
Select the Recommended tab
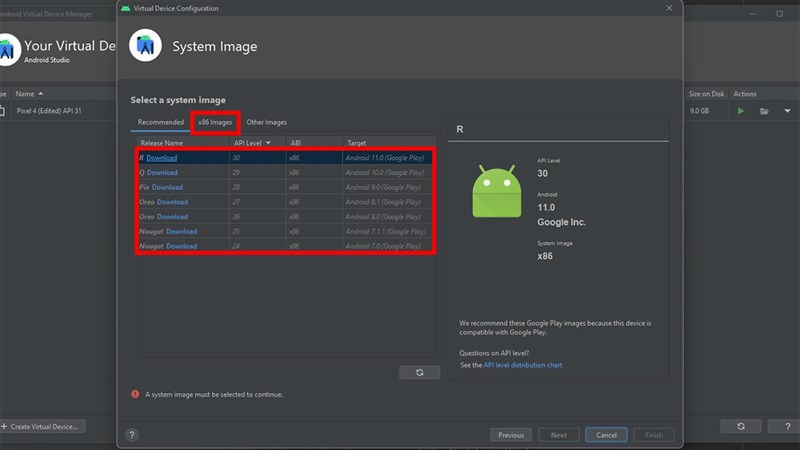(x=160, y=122)
